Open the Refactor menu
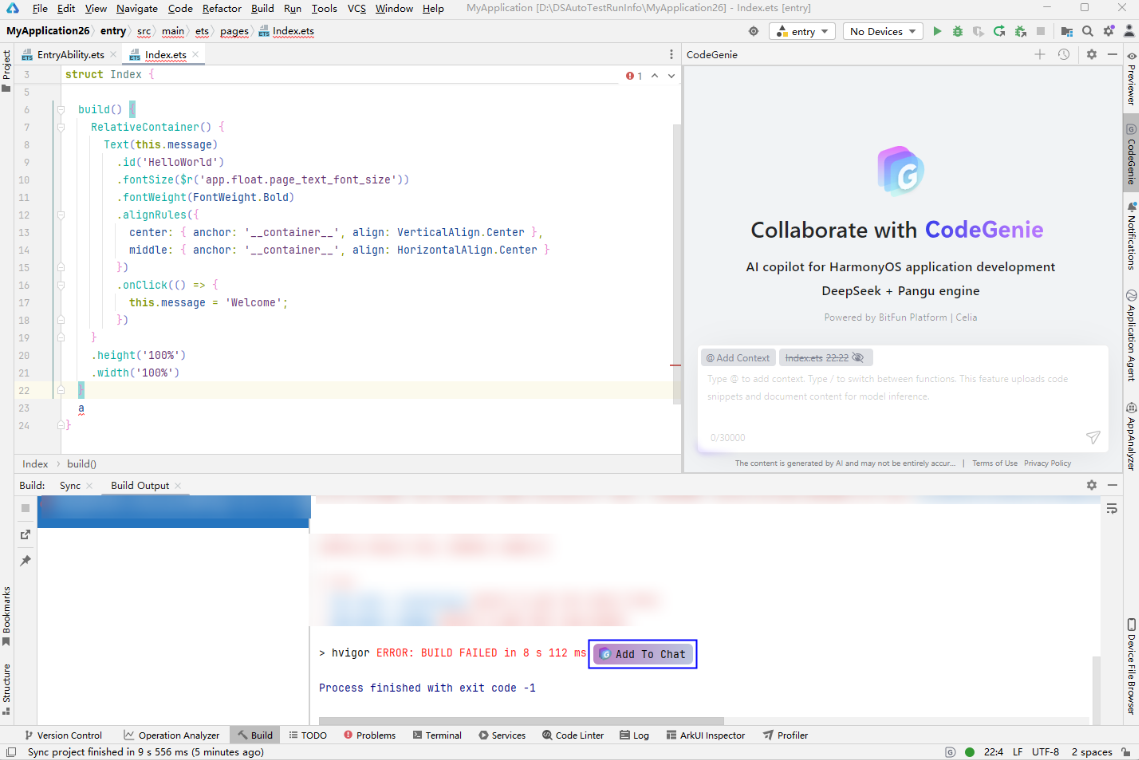1139x760 pixels. (x=222, y=8)
